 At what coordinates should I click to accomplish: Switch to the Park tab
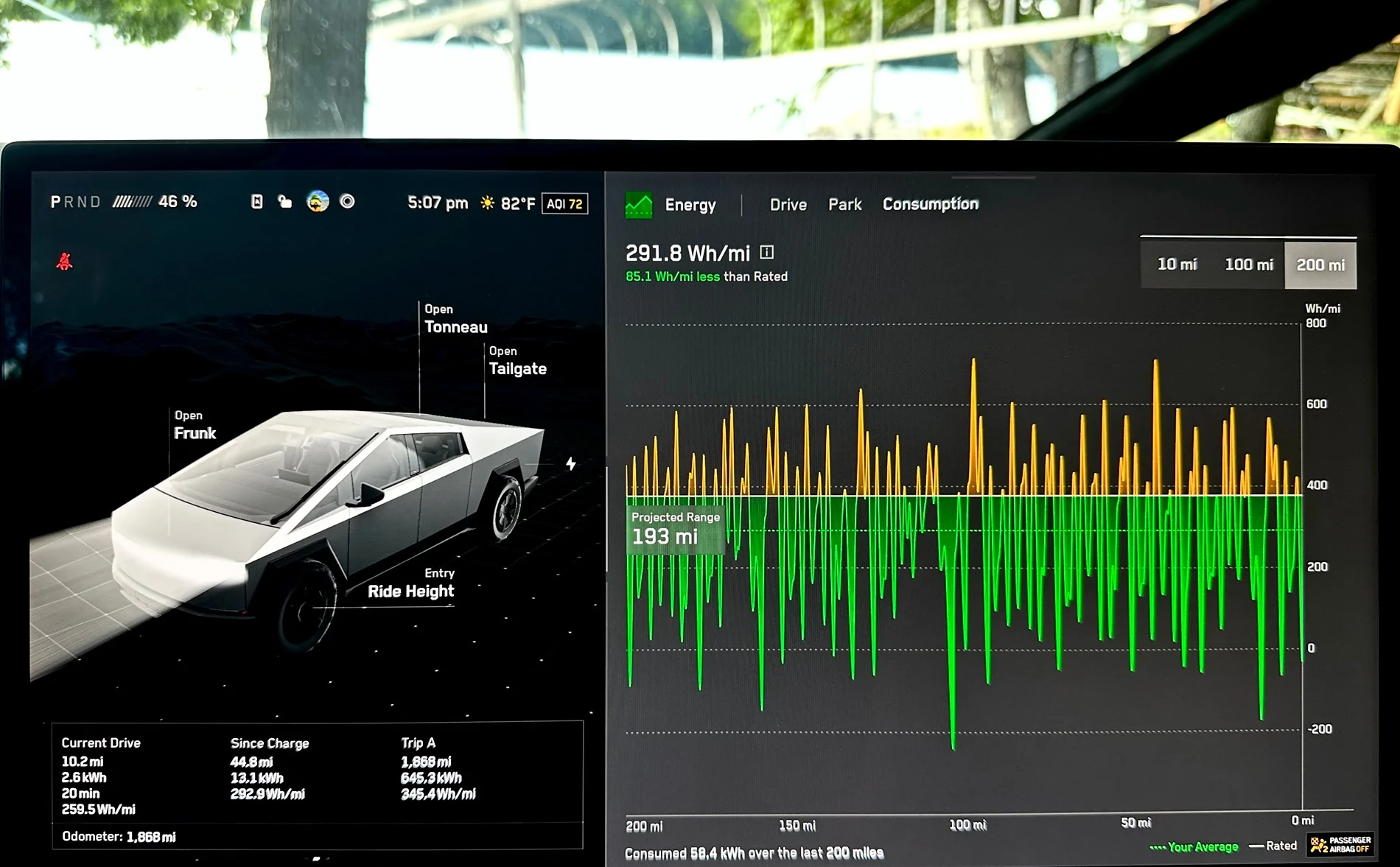(844, 205)
